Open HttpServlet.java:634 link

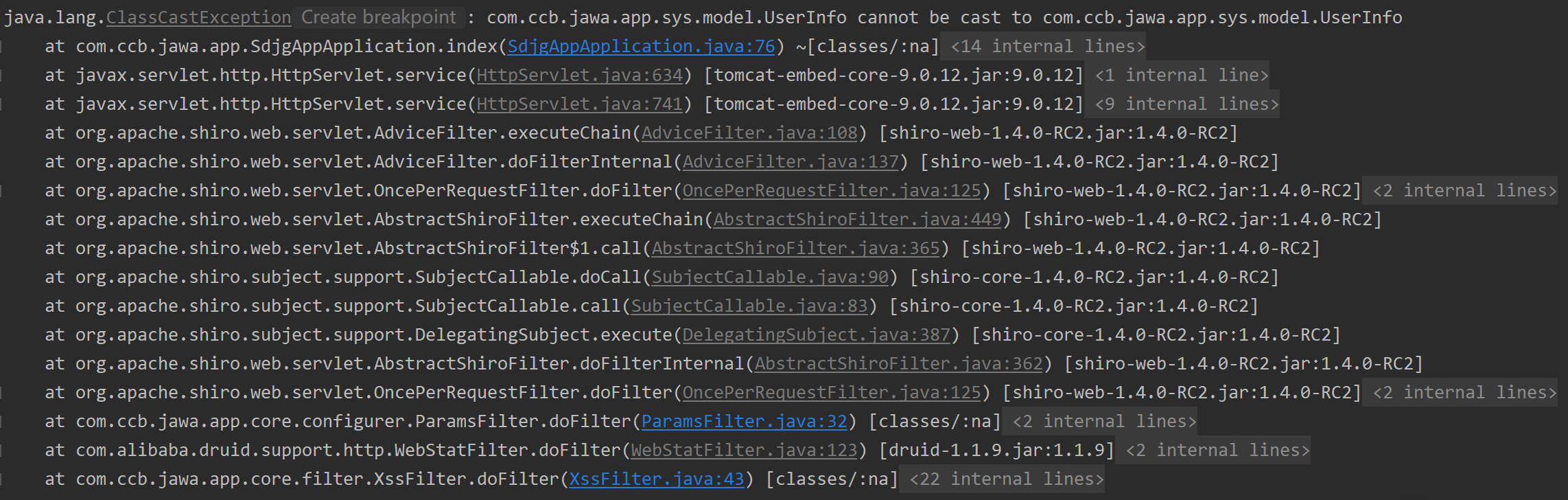pyautogui.click(x=580, y=75)
